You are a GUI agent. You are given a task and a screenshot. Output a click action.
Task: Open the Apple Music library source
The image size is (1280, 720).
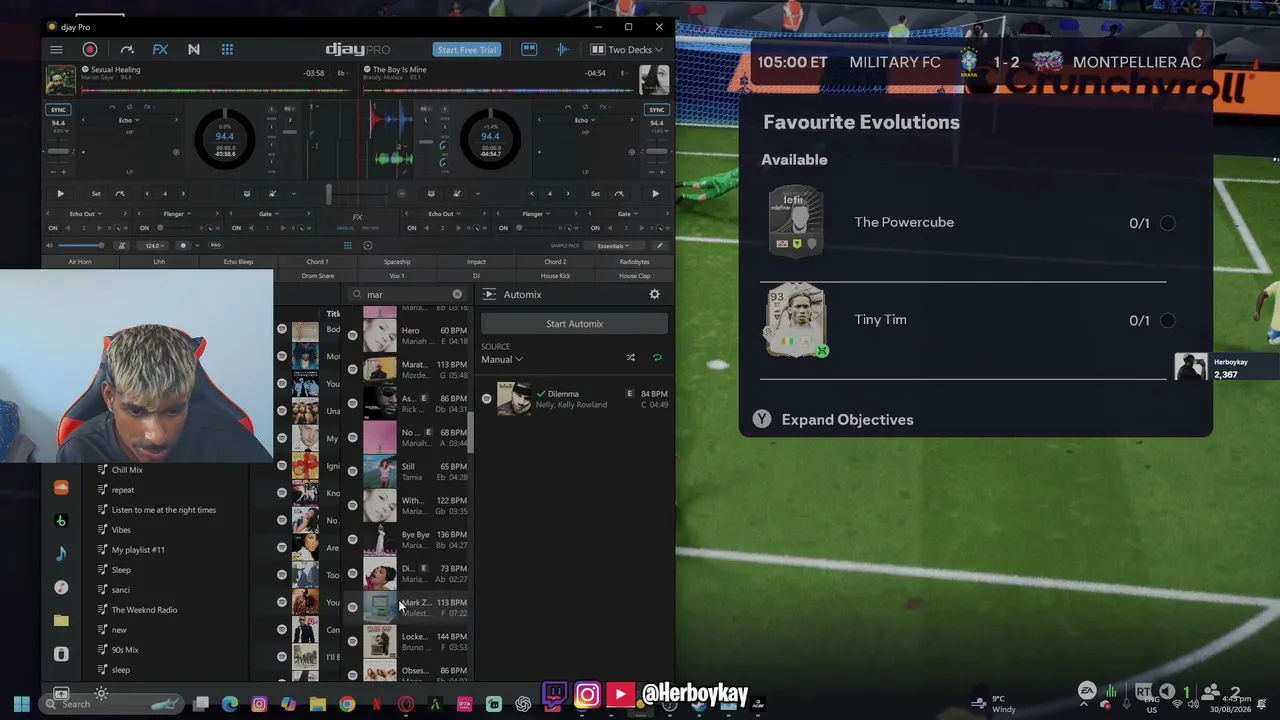[x=61, y=587]
